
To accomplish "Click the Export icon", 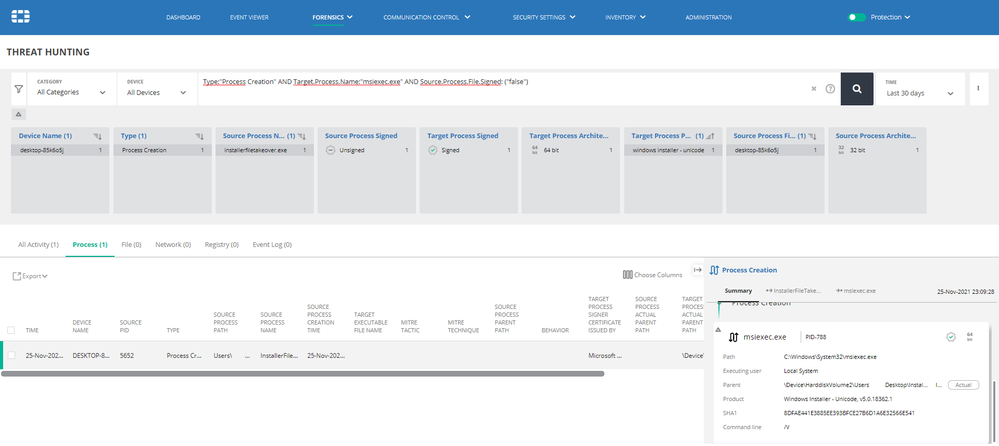I will click(x=17, y=276).
